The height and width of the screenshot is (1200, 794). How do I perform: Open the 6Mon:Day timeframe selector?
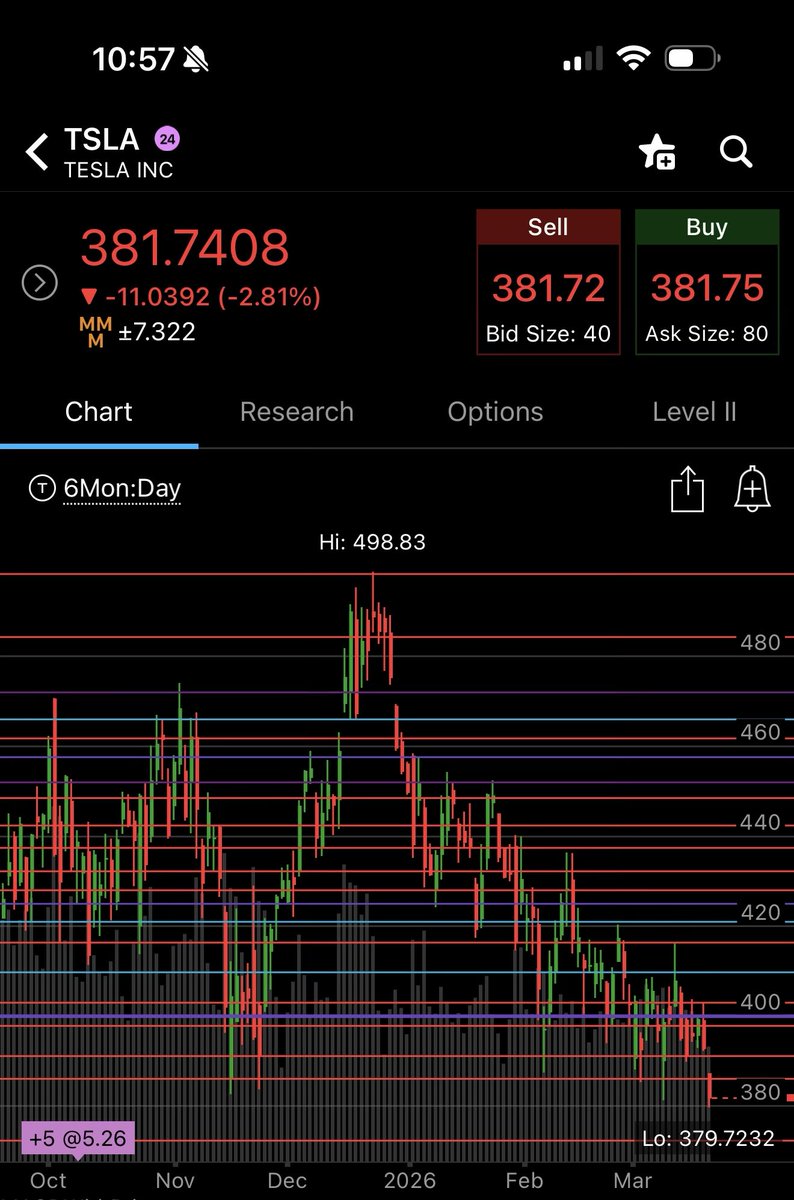(x=122, y=489)
